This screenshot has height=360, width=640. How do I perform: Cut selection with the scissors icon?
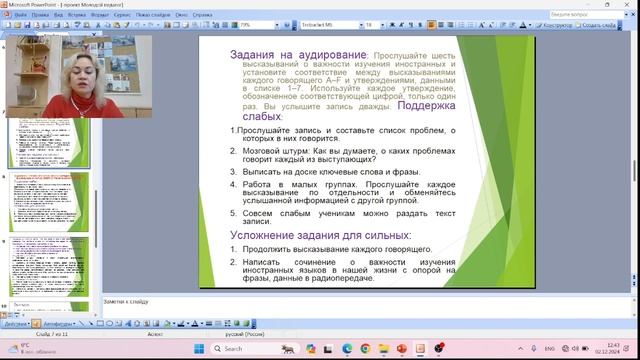(98, 25)
